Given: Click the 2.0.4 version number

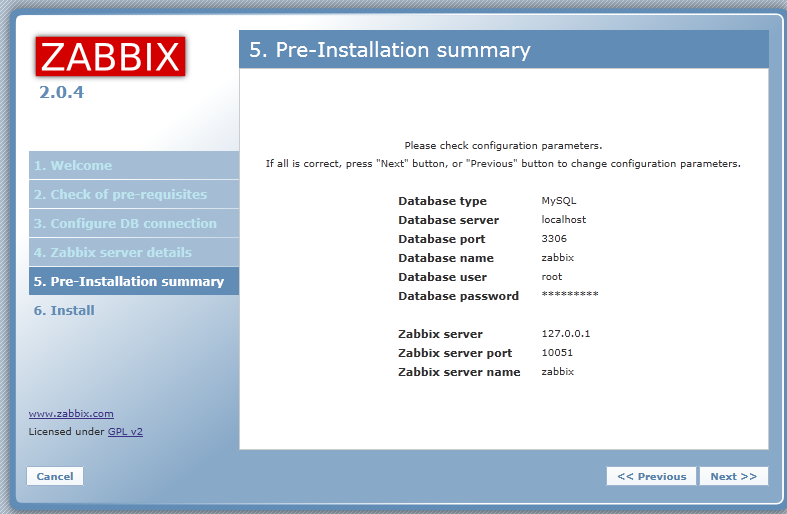Looking at the screenshot, I should (61, 92).
